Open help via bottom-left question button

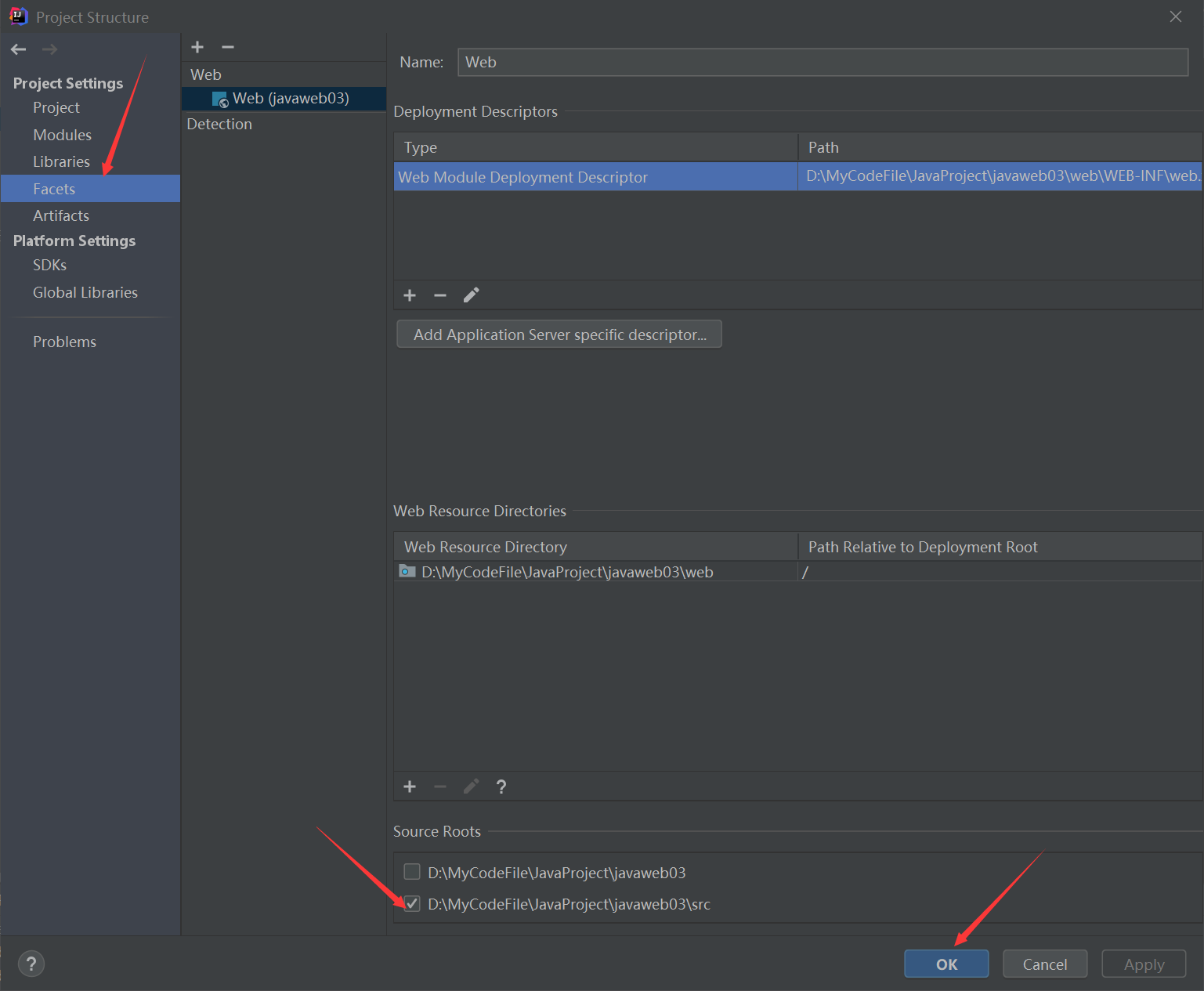pos(31,964)
